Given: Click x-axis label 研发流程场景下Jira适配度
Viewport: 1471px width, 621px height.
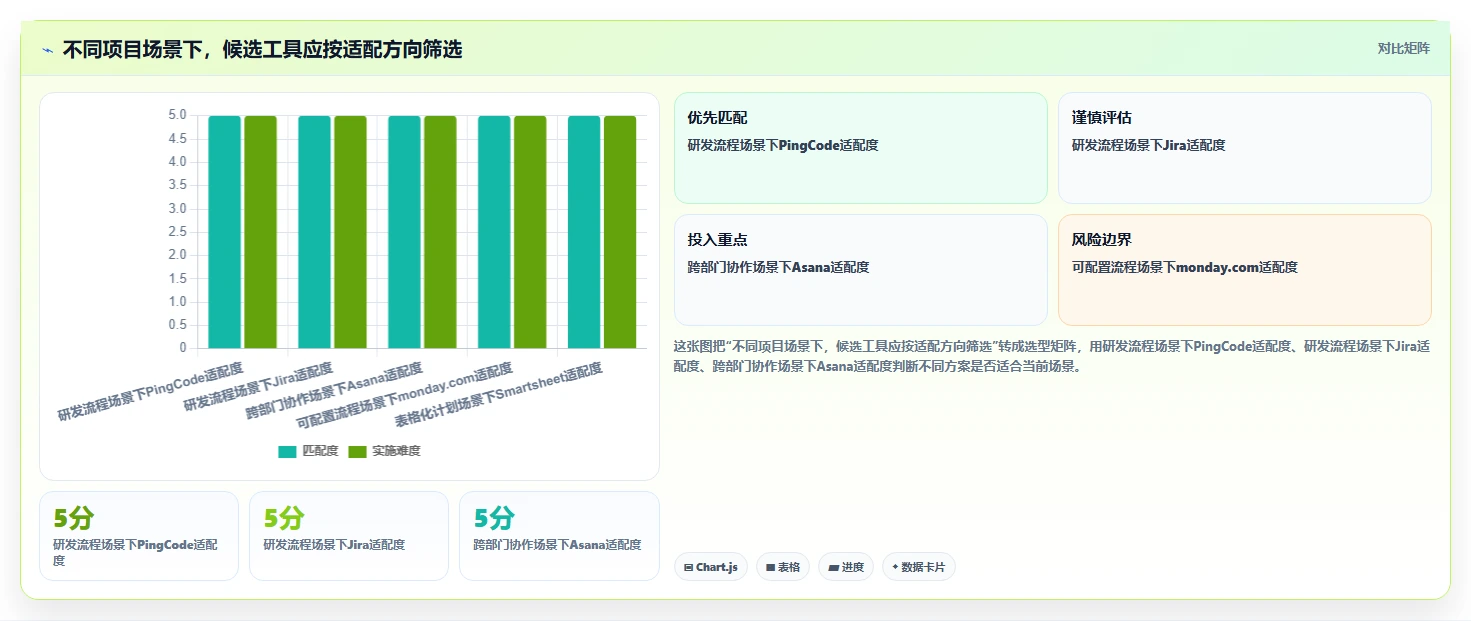Looking at the screenshot, I should [x=258, y=387].
